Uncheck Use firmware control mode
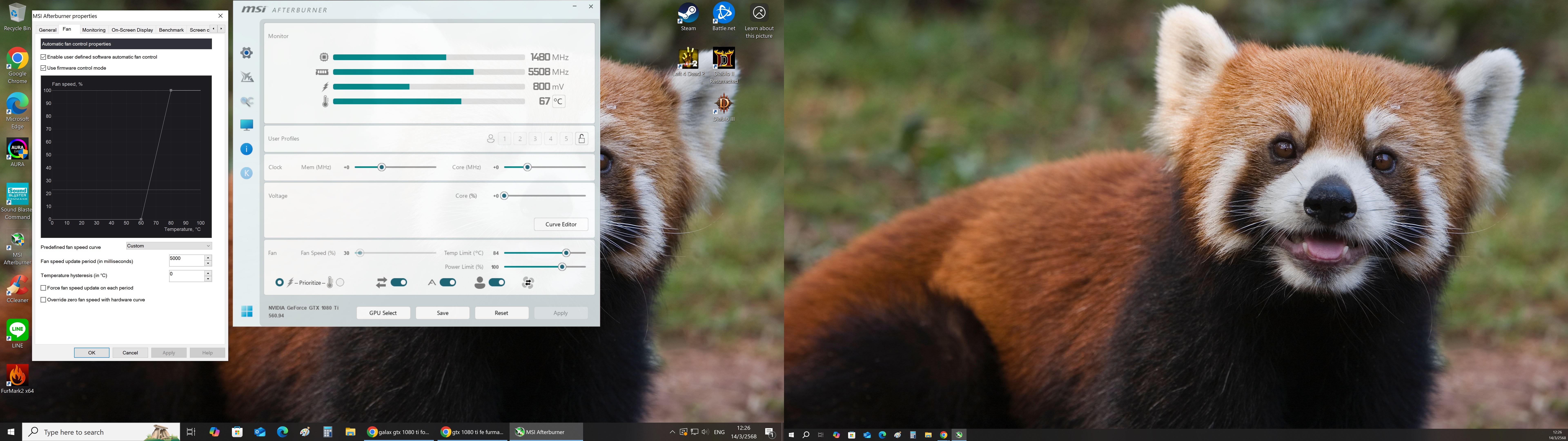Viewport: 1568px width, 441px height. (43, 68)
